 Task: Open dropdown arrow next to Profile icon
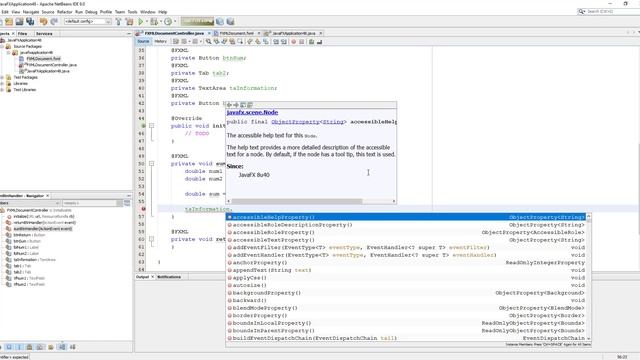tap(175, 21)
